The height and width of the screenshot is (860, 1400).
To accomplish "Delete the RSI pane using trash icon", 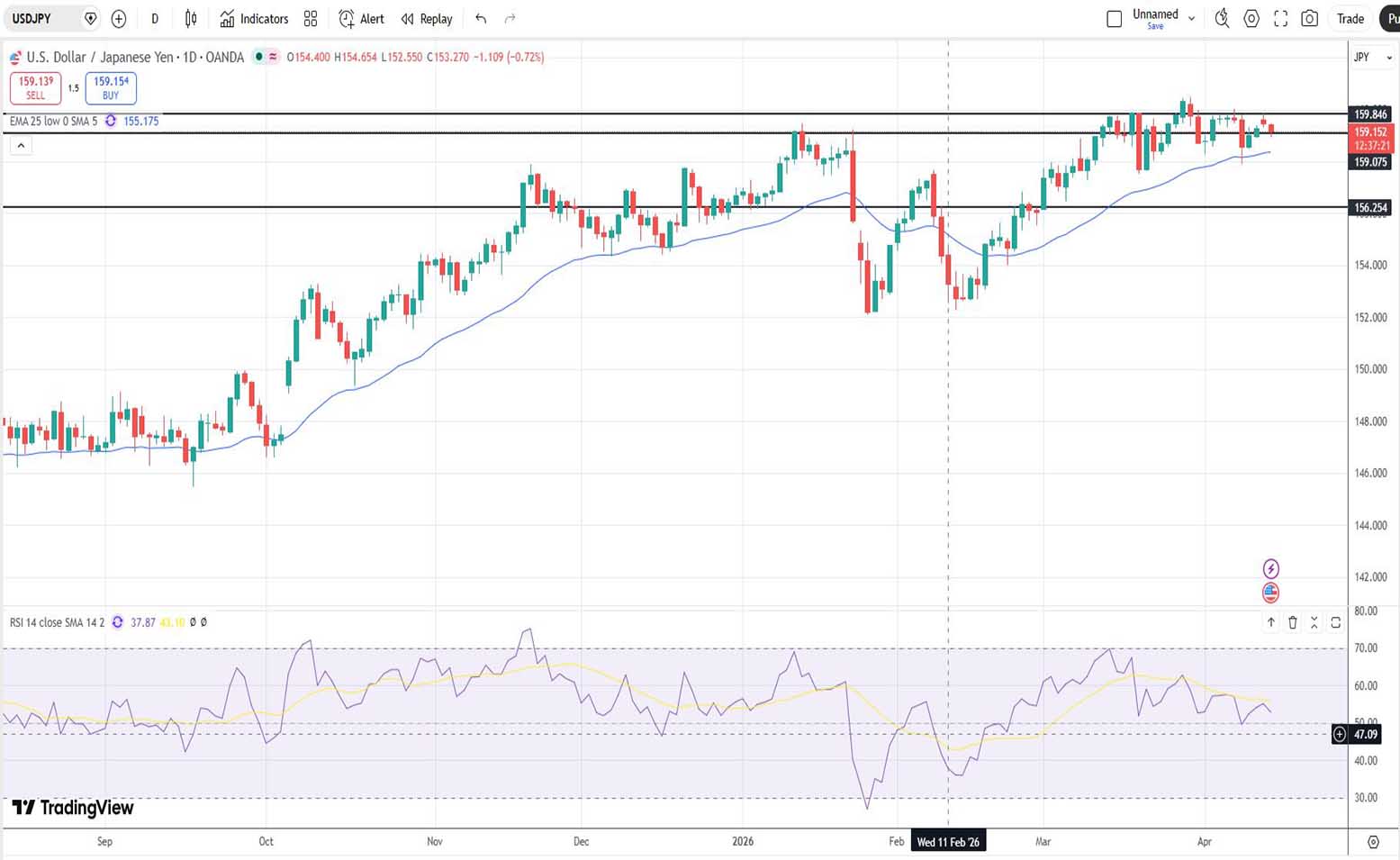I will [1293, 622].
